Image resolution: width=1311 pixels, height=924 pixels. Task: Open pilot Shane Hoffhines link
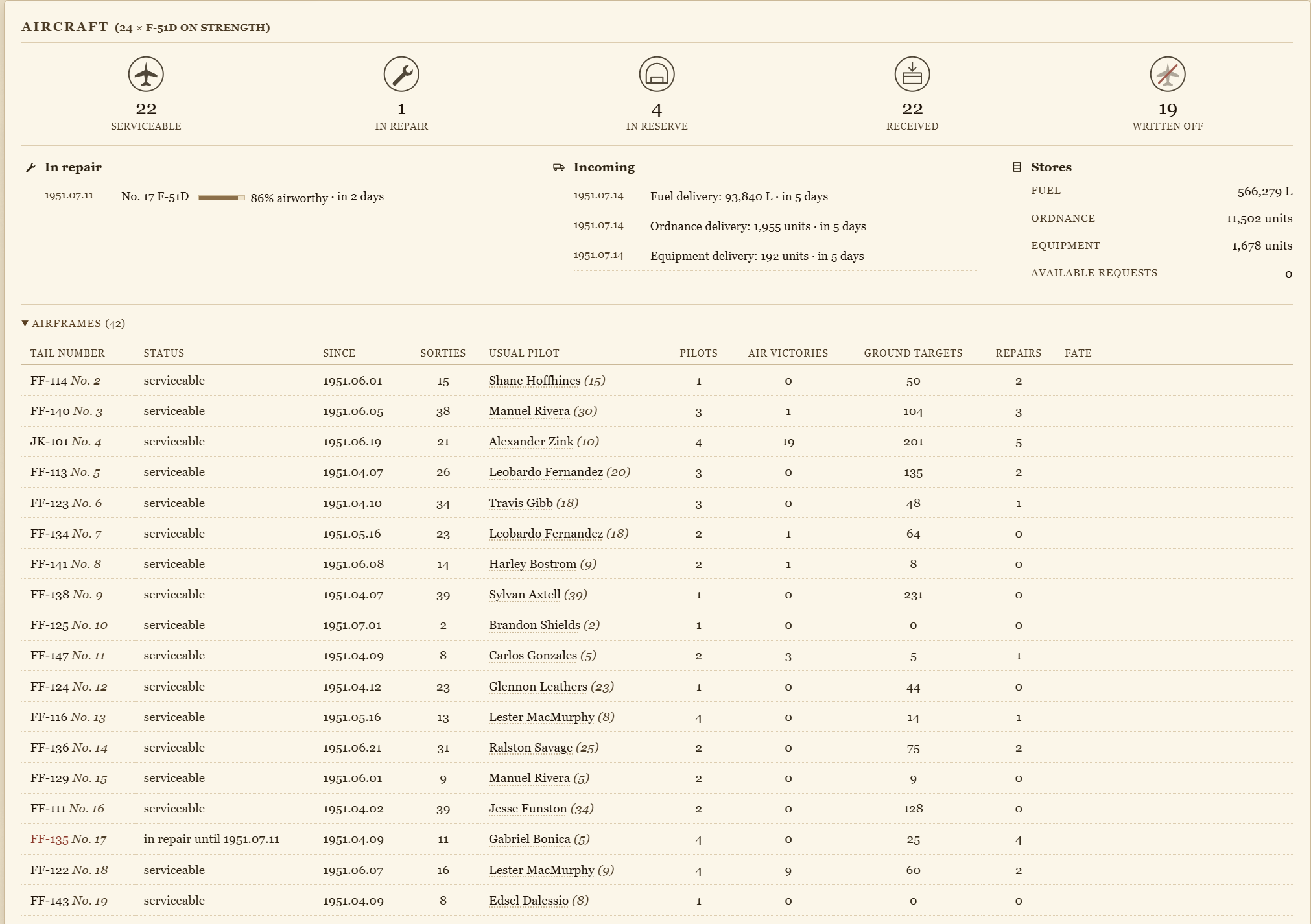tap(534, 381)
